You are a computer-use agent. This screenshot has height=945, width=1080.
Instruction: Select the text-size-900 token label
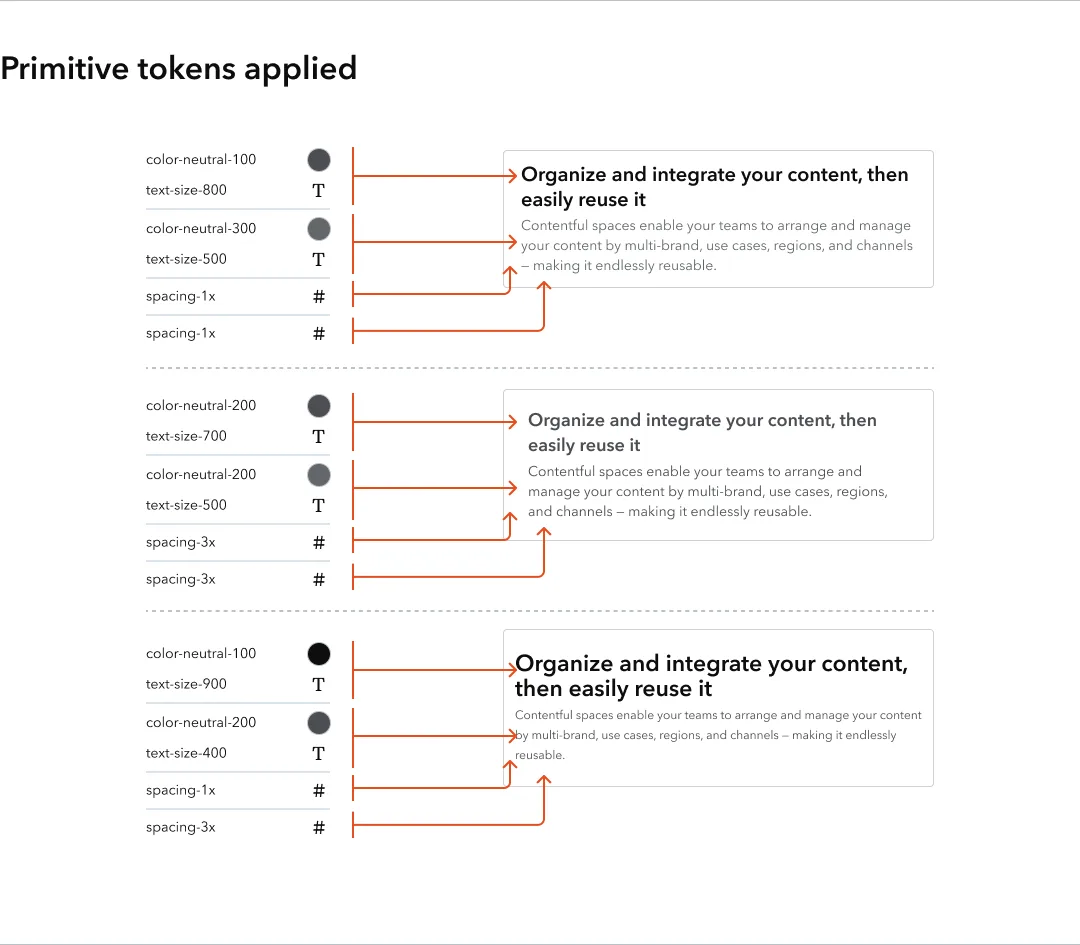[x=186, y=684]
